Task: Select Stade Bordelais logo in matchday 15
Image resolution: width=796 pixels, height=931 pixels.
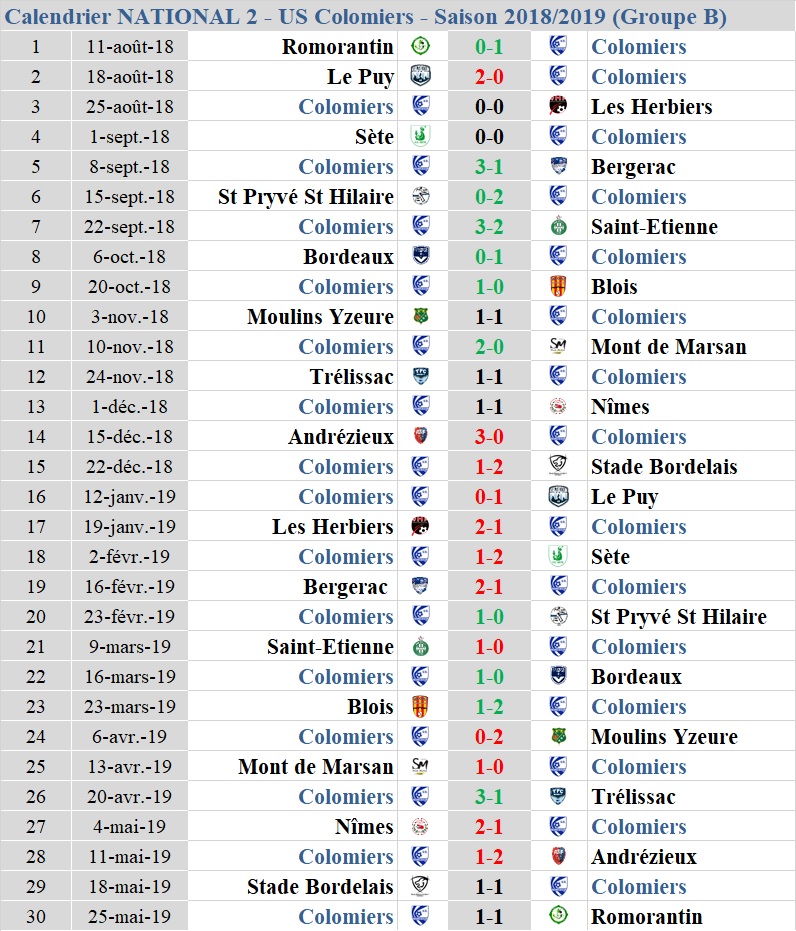Action: (x=558, y=466)
